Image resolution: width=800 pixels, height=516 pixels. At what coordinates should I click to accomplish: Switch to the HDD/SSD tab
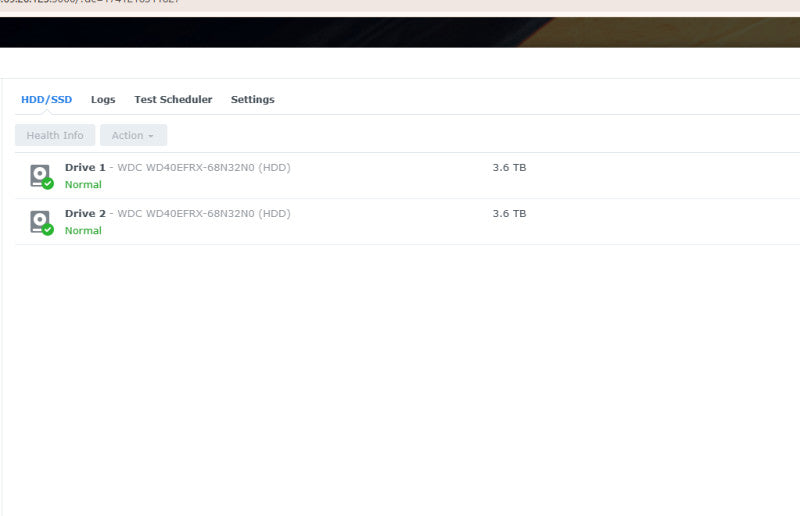(x=46, y=100)
